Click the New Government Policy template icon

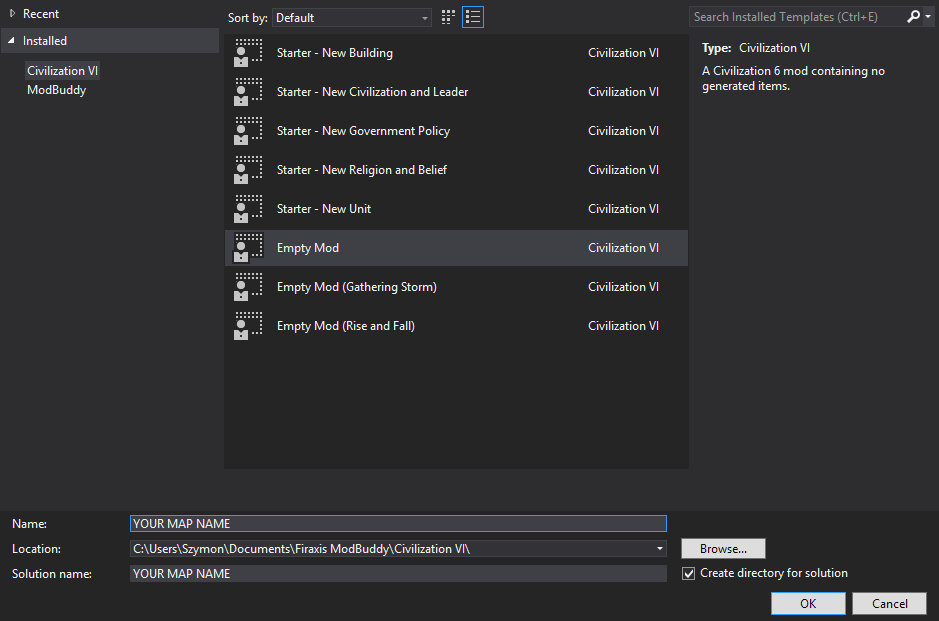click(x=248, y=131)
